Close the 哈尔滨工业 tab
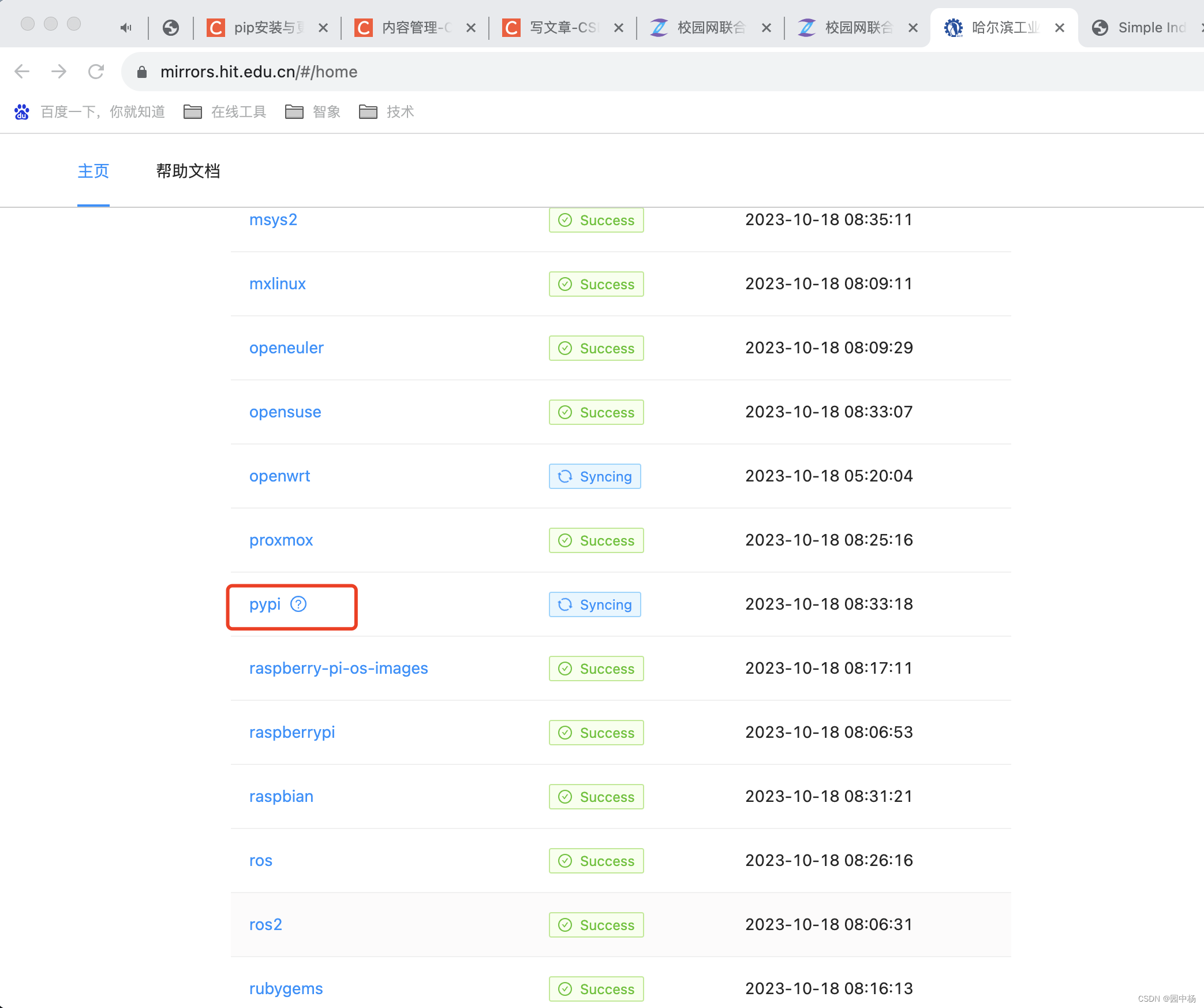The image size is (1204, 1008). click(x=1060, y=28)
